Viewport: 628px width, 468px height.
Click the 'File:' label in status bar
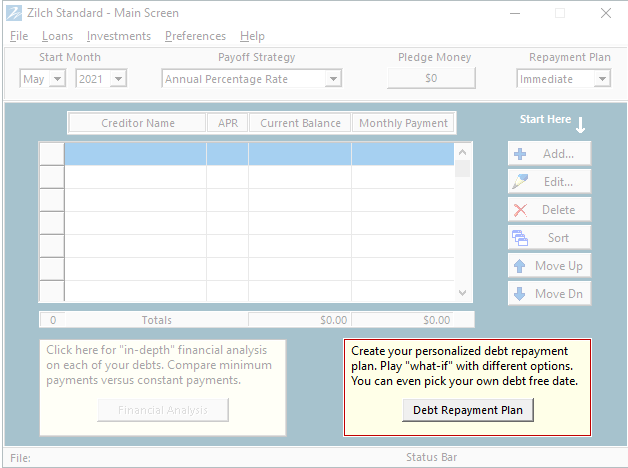20,458
